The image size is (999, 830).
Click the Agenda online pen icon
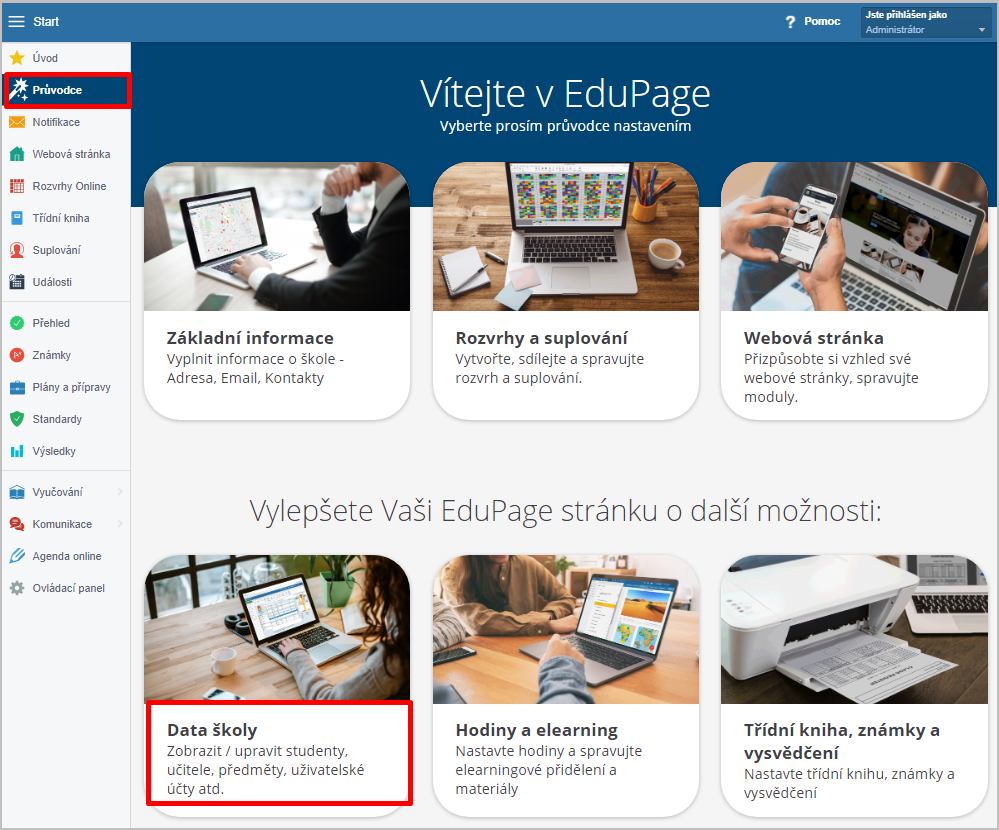point(17,556)
